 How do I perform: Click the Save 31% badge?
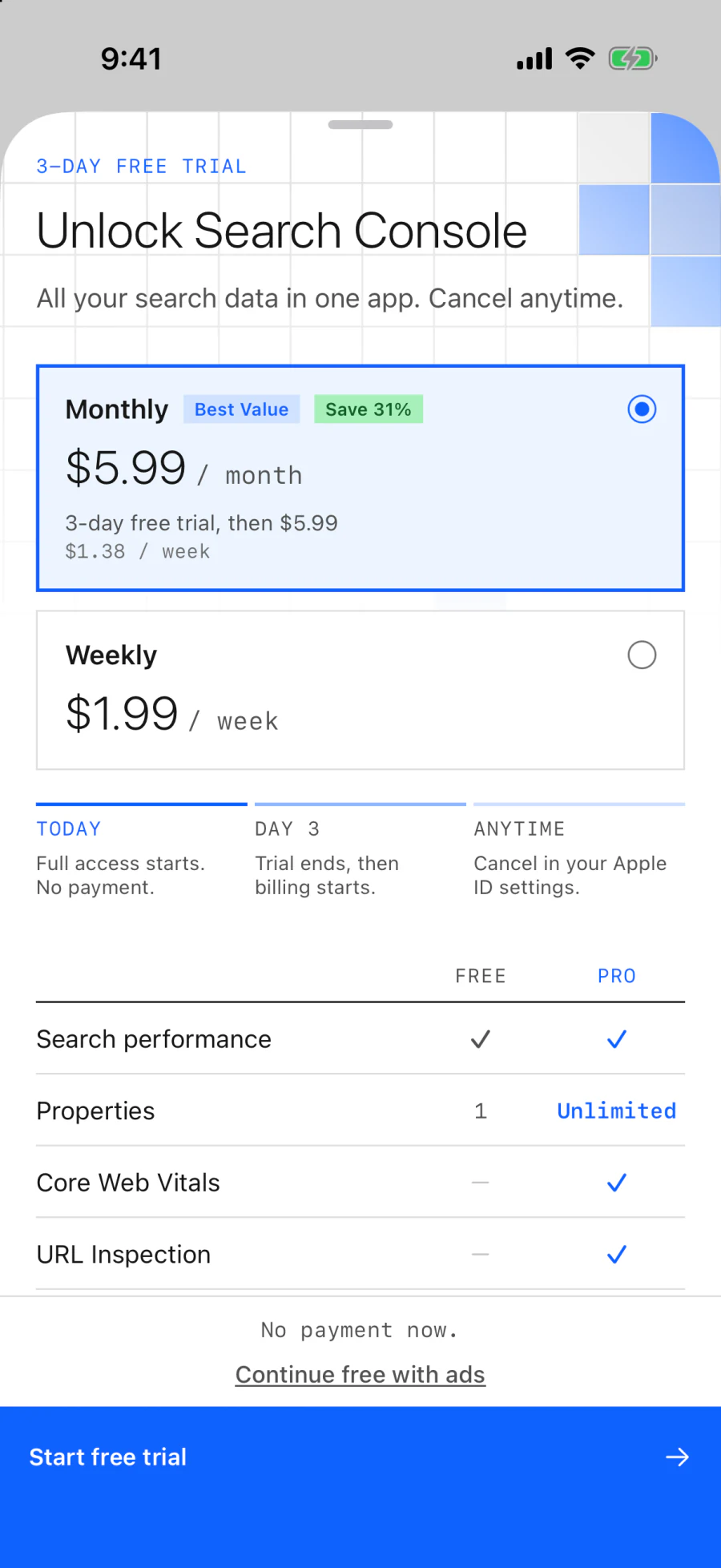[x=369, y=409]
